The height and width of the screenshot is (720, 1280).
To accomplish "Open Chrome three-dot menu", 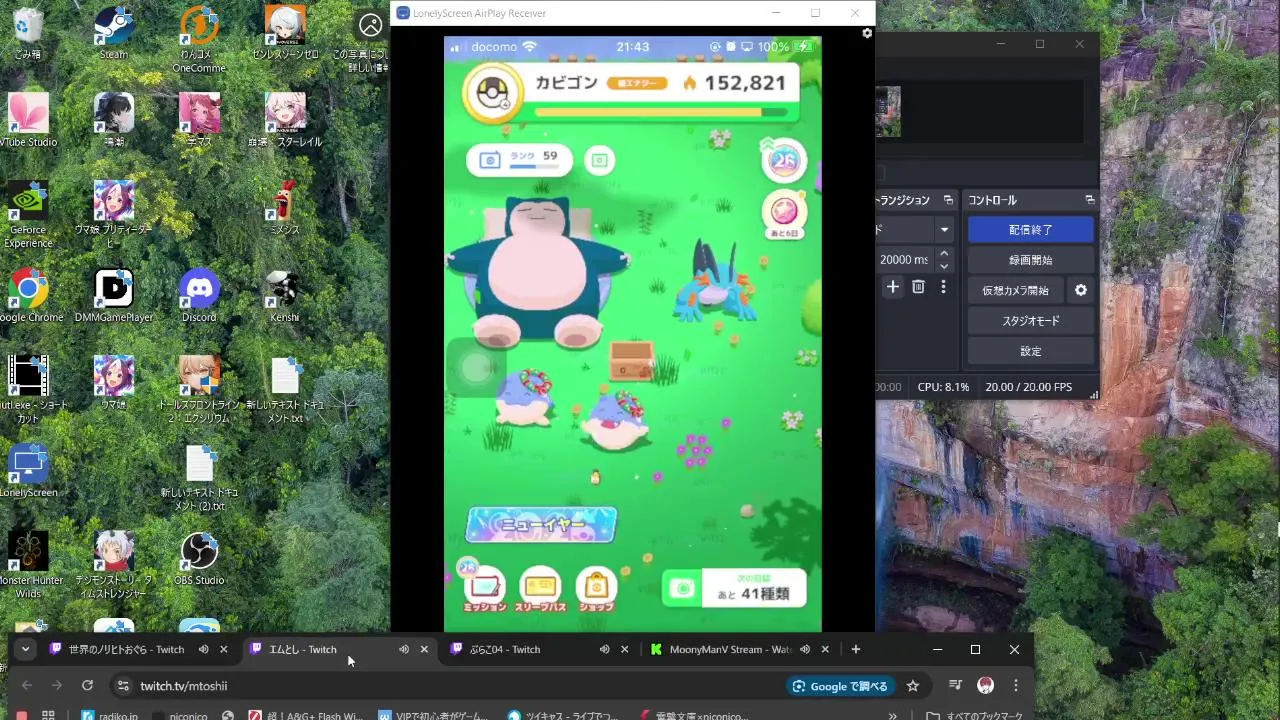I will (x=1016, y=686).
